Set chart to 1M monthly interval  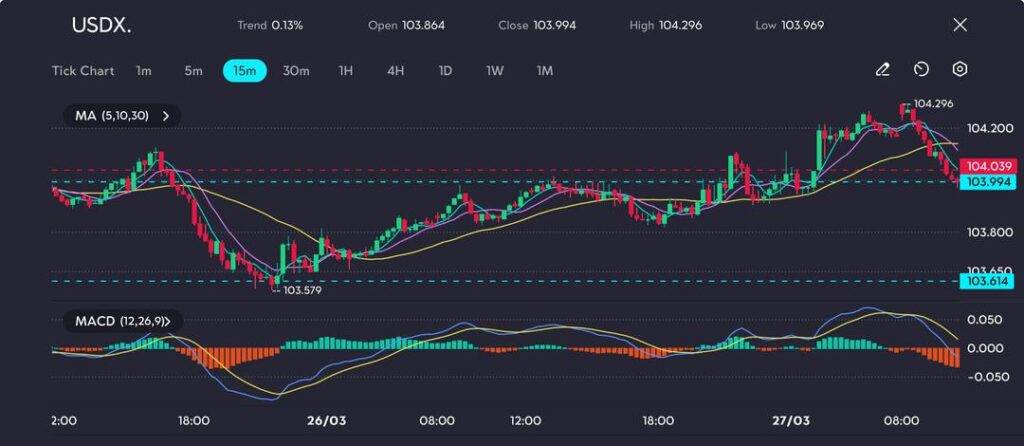coord(545,71)
